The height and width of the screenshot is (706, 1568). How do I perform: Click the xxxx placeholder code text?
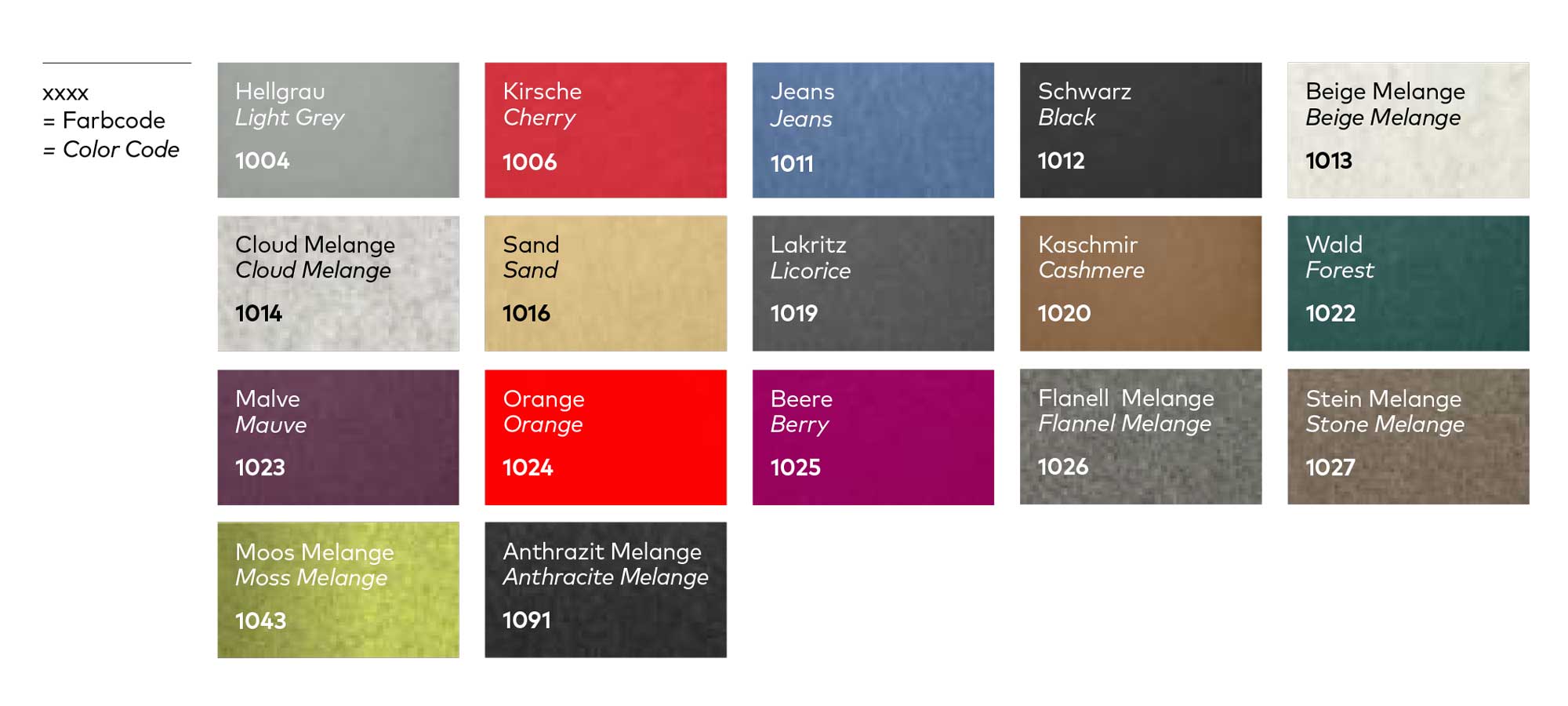click(x=65, y=93)
